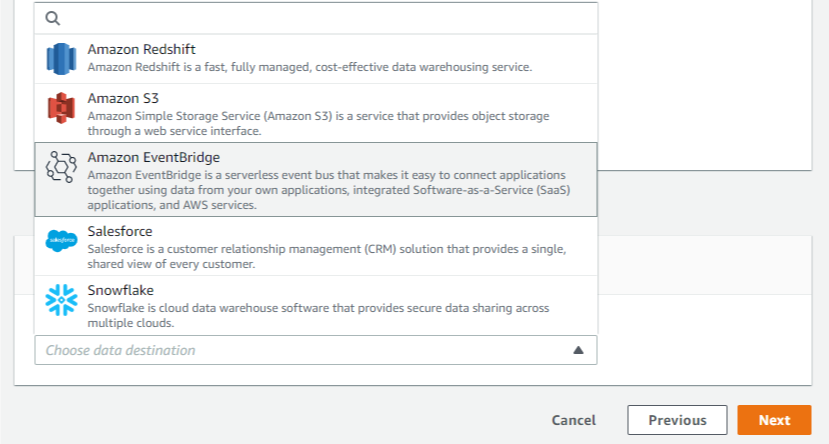The width and height of the screenshot is (829, 444).
Task: Click the Snowflake logo icon
Action: (61, 300)
